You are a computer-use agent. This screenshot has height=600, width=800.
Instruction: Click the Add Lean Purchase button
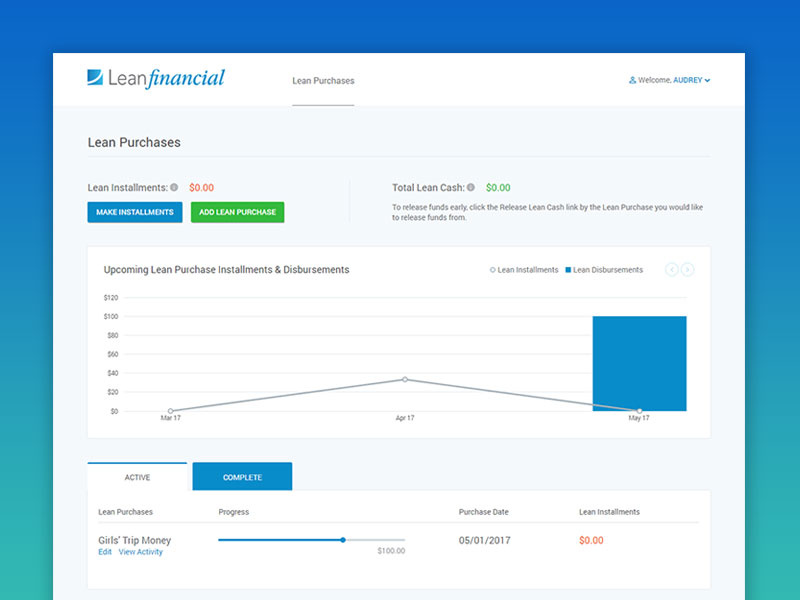pyautogui.click(x=238, y=212)
